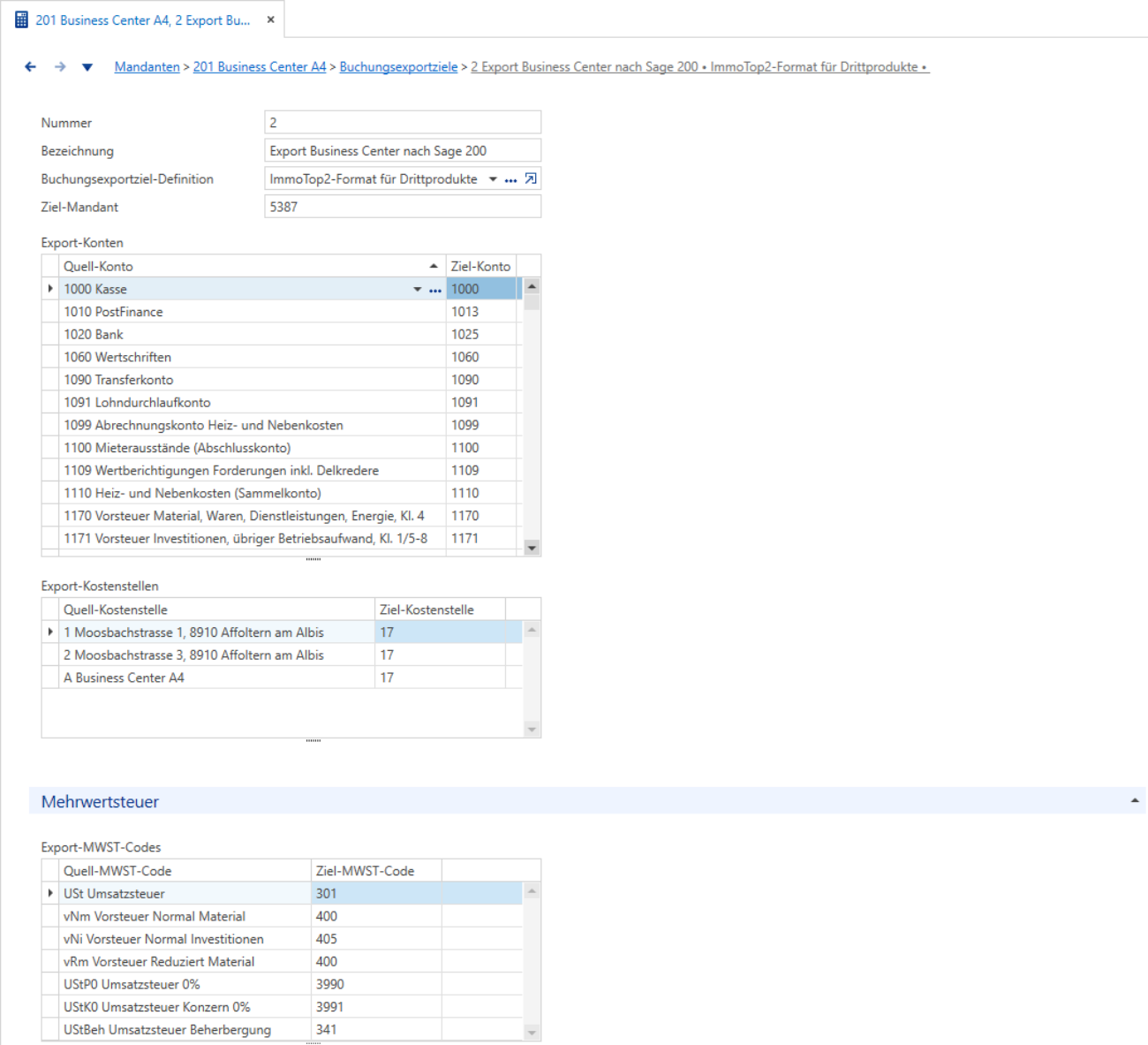Select the 1100 Mieterausstände row
Viewport: 1148px width, 1045px height.
[282, 448]
